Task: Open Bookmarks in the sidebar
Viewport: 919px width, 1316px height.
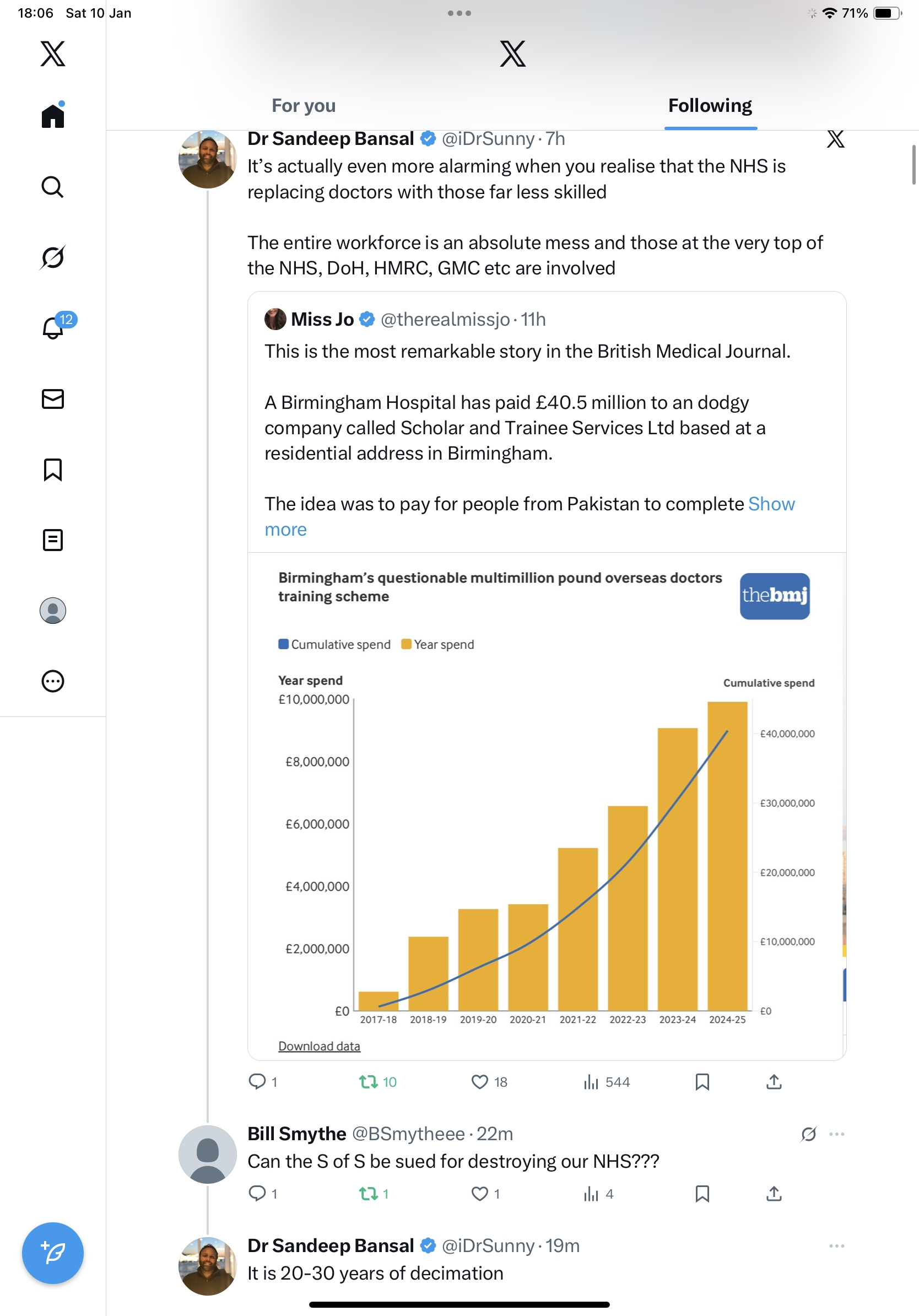Action: pyautogui.click(x=53, y=470)
